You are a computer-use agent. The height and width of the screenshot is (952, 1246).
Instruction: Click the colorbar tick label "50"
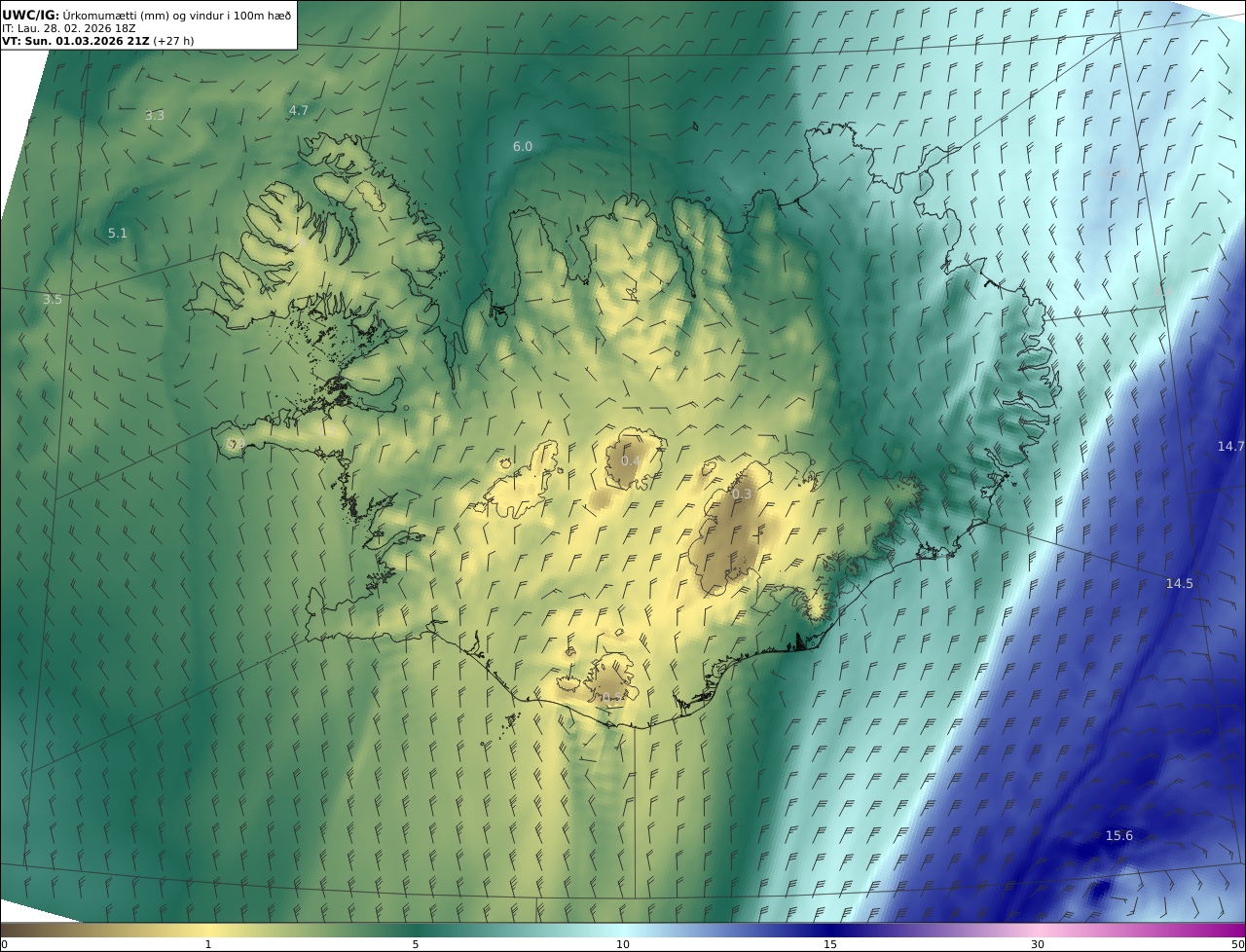point(1237,944)
